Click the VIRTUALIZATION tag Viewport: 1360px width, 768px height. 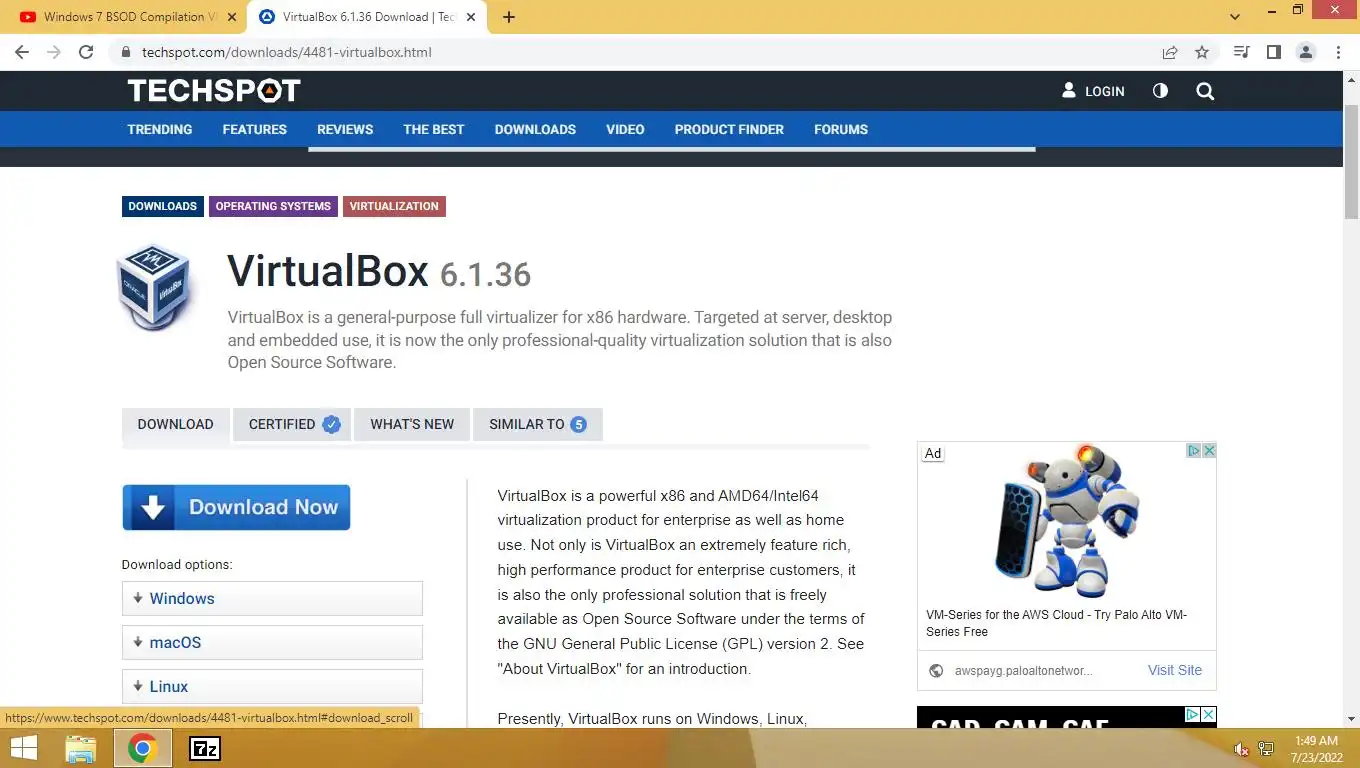click(394, 206)
